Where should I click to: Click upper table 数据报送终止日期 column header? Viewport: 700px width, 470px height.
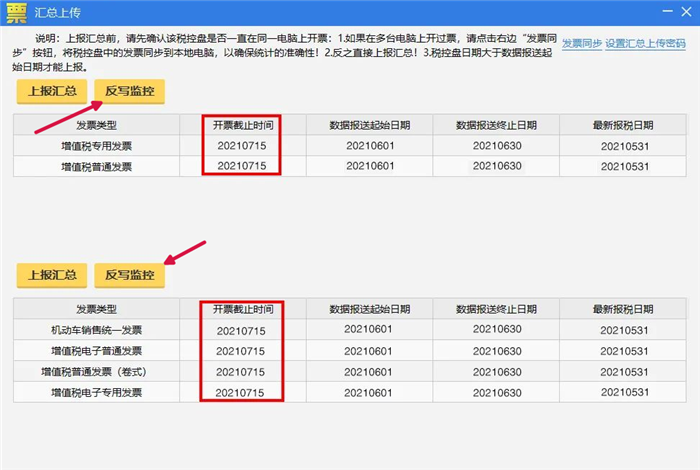[496, 125]
